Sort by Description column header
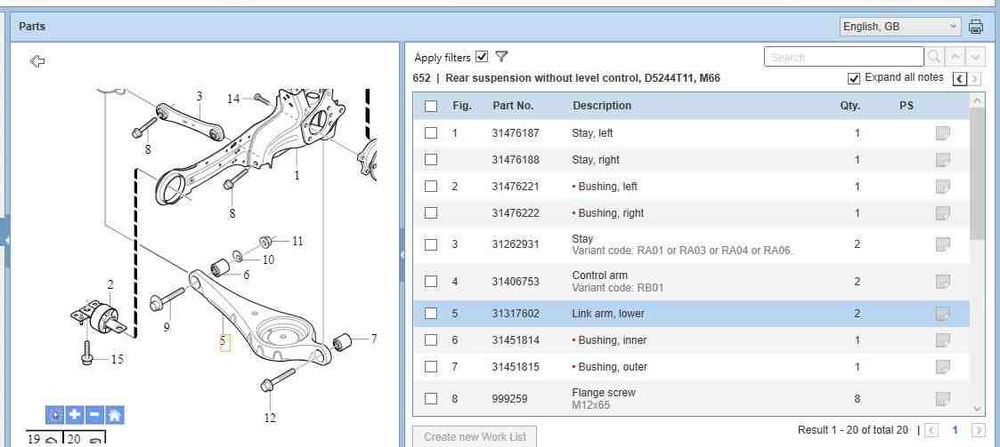Viewport: 1000px width, 447px height. click(601, 106)
